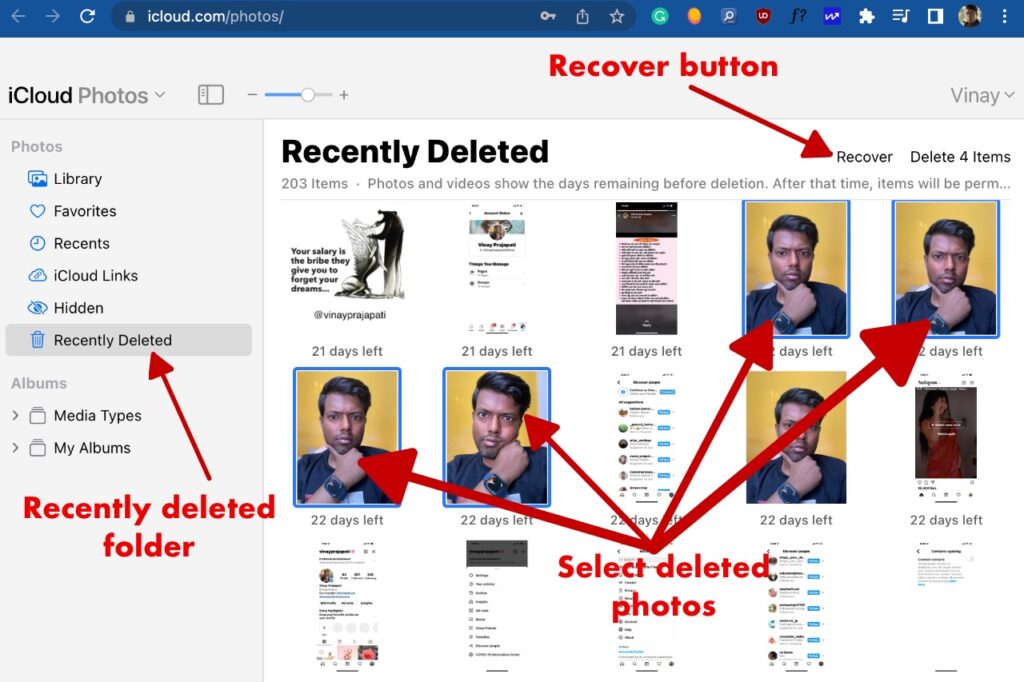Open the Chrome three-dot menu
Viewport: 1024px width, 682px height.
click(x=1004, y=16)
